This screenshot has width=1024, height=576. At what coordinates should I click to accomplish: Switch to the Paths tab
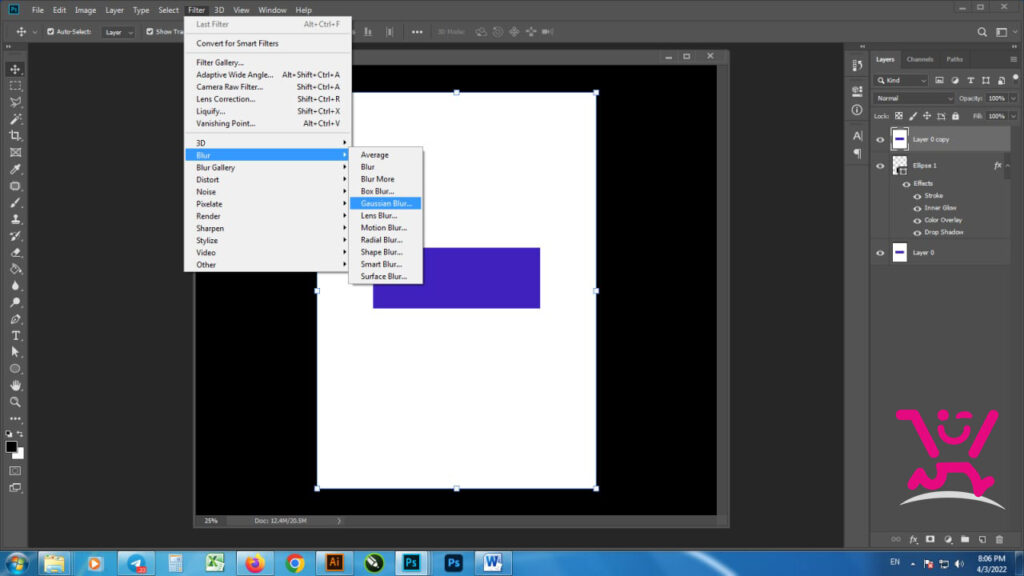pos(954,59)
